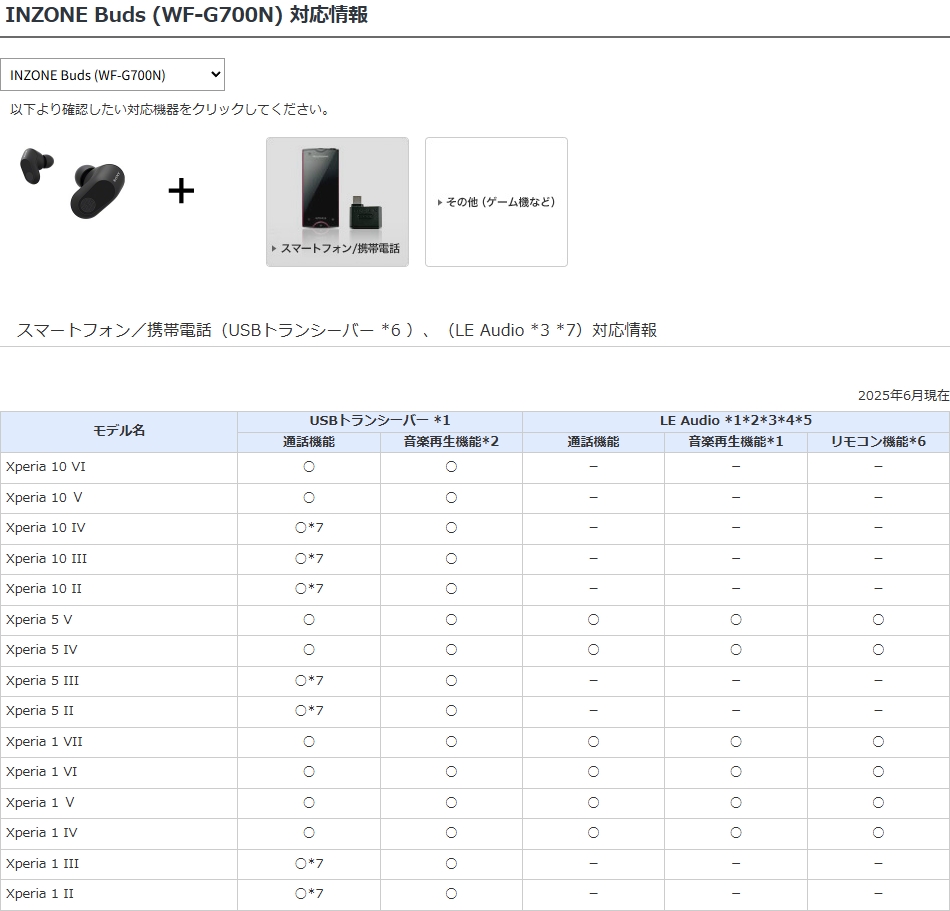950x911 pixels.
Task: Select the Xperia 1 VI model name
Action: pyautogui.click(x=41, y=772)
